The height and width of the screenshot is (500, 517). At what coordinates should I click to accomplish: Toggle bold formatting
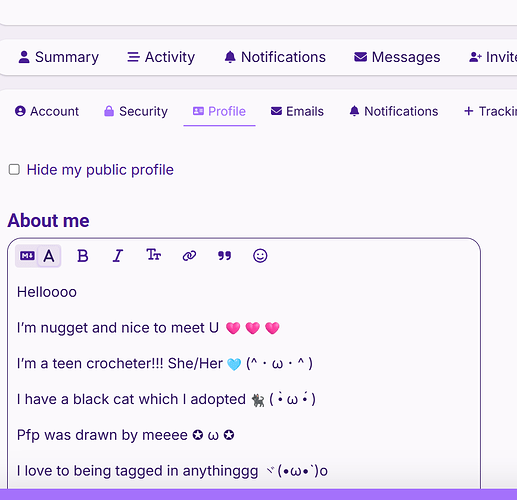pos(83,256)
